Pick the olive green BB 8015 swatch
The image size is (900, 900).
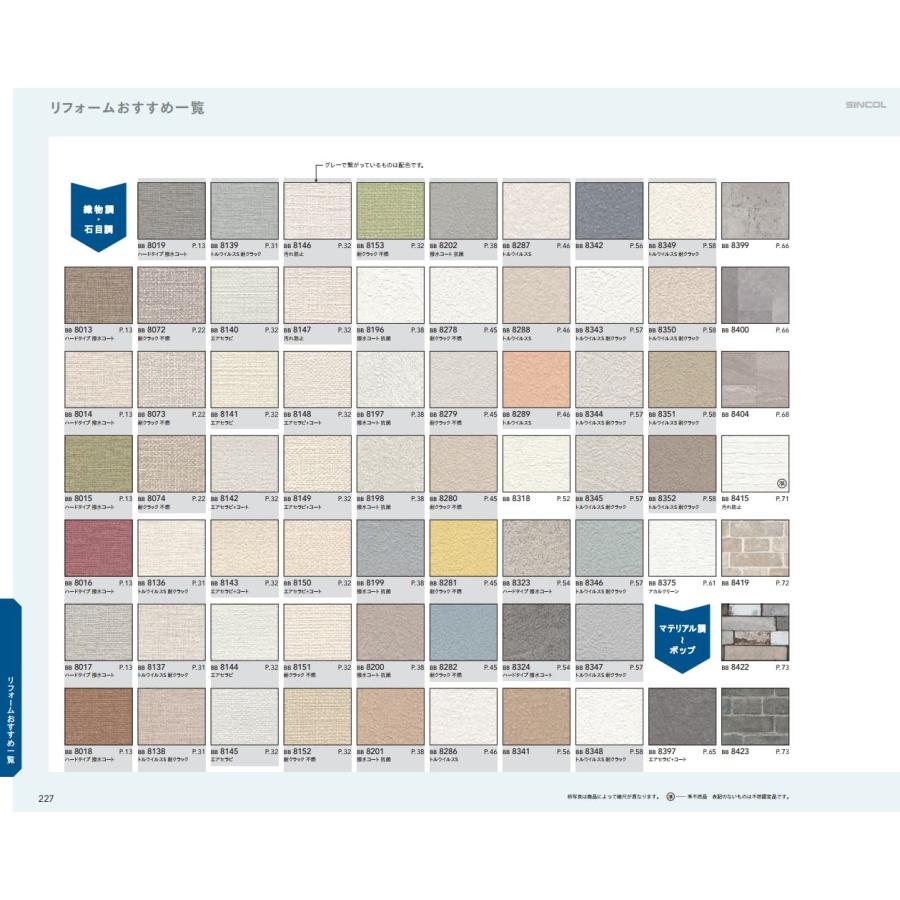[x=98, y=463]
